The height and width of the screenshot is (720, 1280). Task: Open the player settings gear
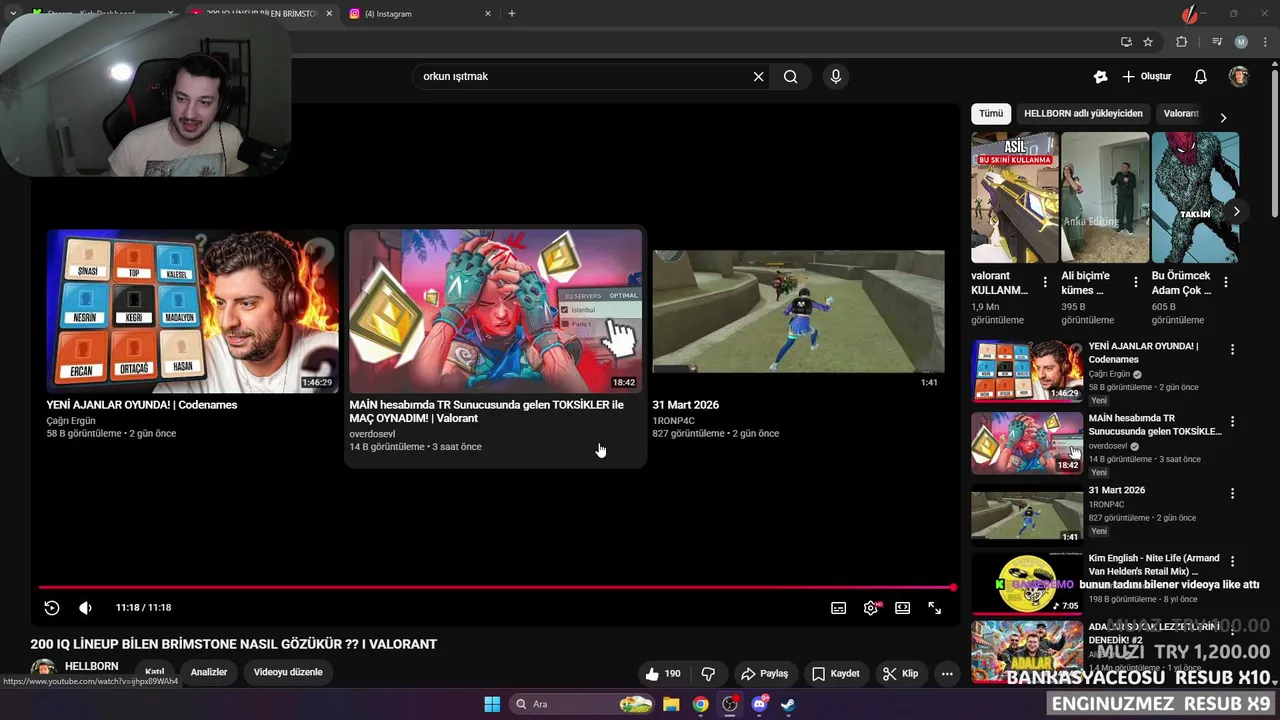click(x=871, y=608)
